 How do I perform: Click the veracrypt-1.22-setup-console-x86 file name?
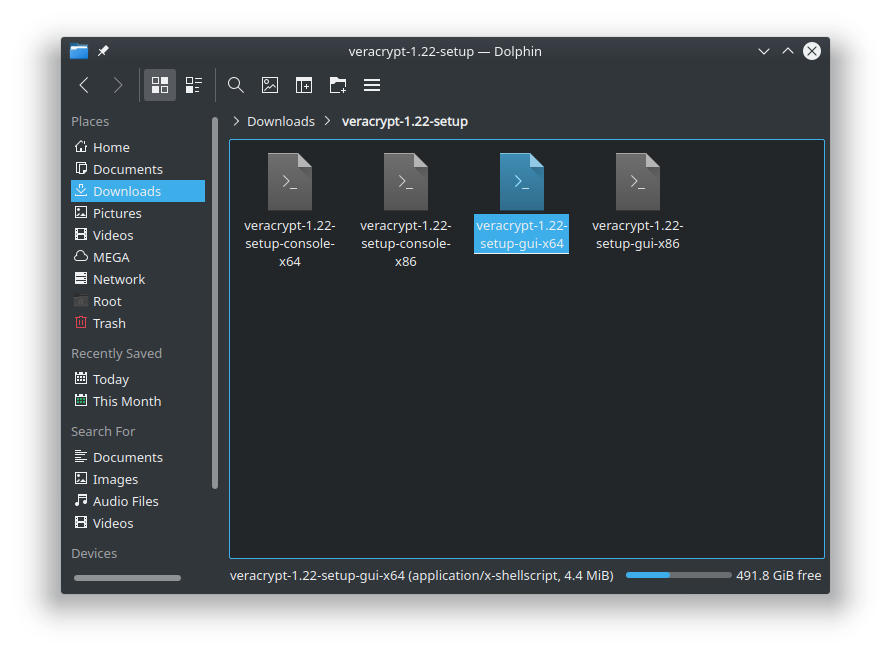(x=406, y=244)
